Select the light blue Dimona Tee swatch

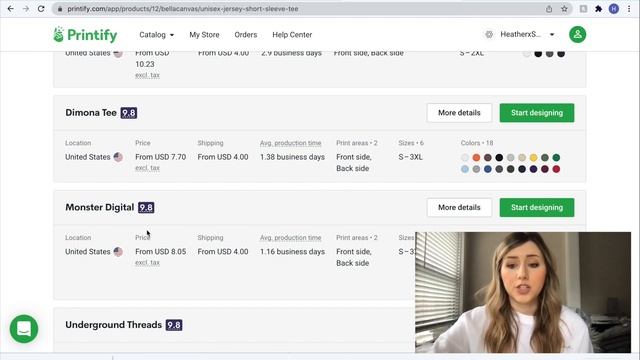click(x=465, y=169)
